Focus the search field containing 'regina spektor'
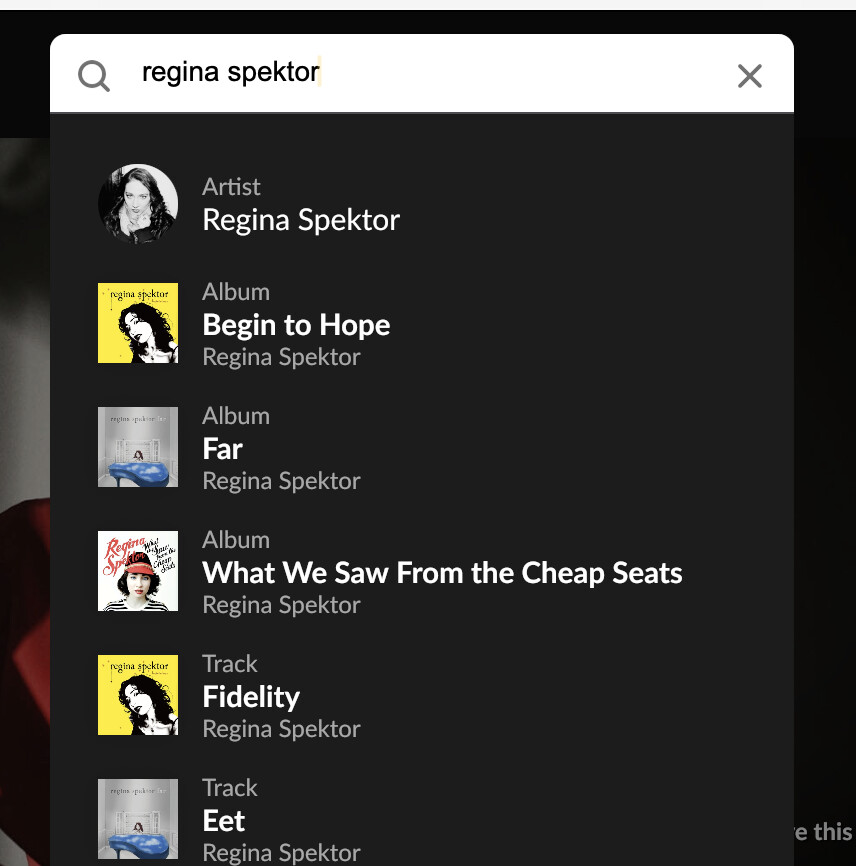Image resolution: width=856 pixels, height=866 pixels. pyautogui.click(x=422, y=73)
